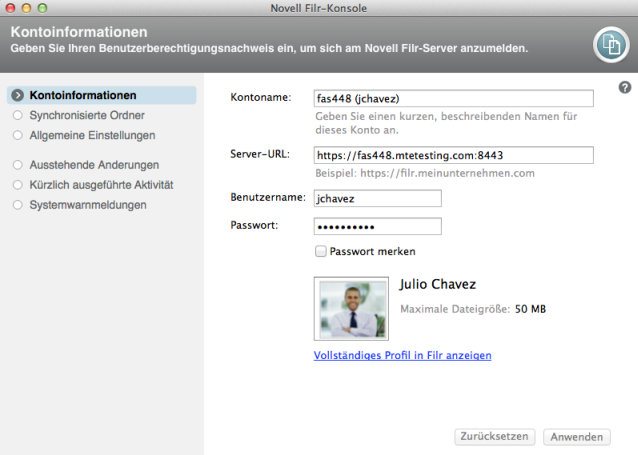
Task: Go to the Synchronisierte Ordner label
Action: 87,115
